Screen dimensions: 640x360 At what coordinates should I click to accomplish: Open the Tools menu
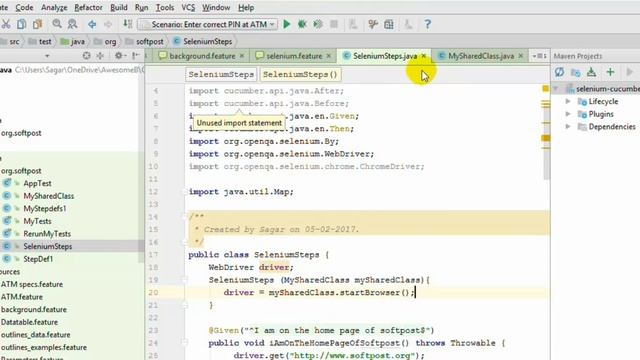tap(165, 7)
